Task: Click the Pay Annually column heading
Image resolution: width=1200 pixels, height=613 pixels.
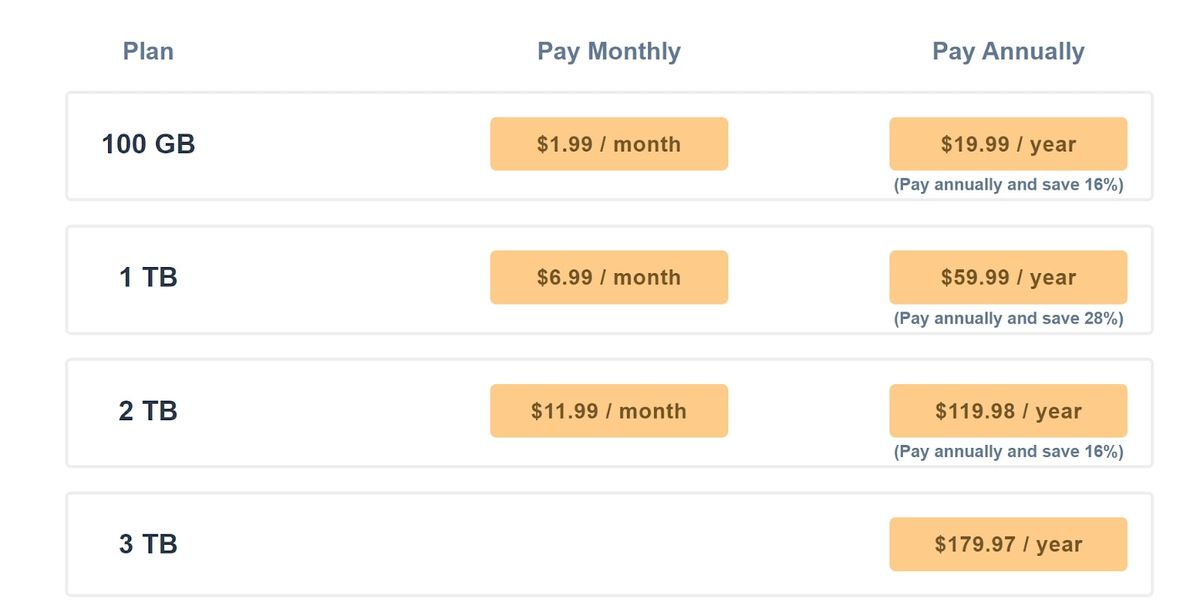Action: pos(1008,52)
